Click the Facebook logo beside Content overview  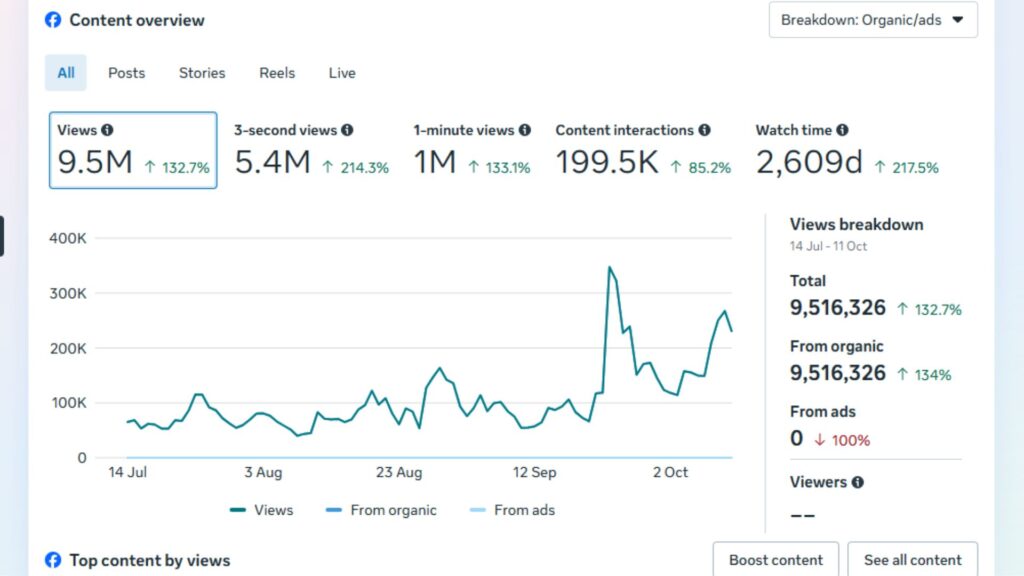tap(53, 20)
